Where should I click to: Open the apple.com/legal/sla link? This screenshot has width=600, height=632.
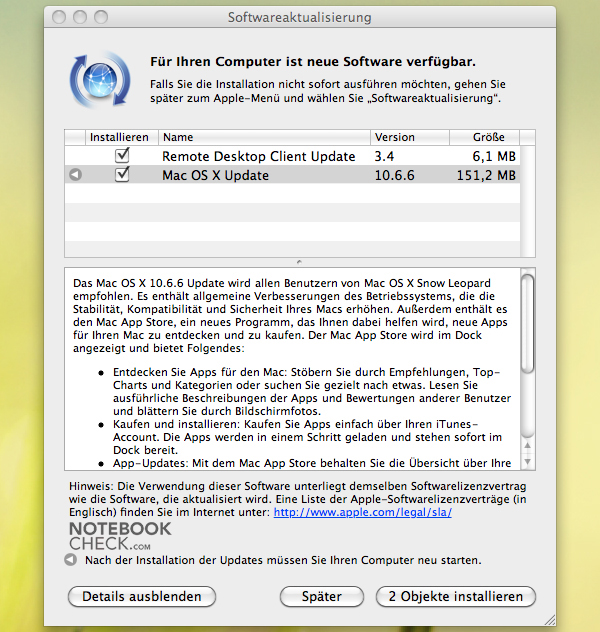pos(363,512)
